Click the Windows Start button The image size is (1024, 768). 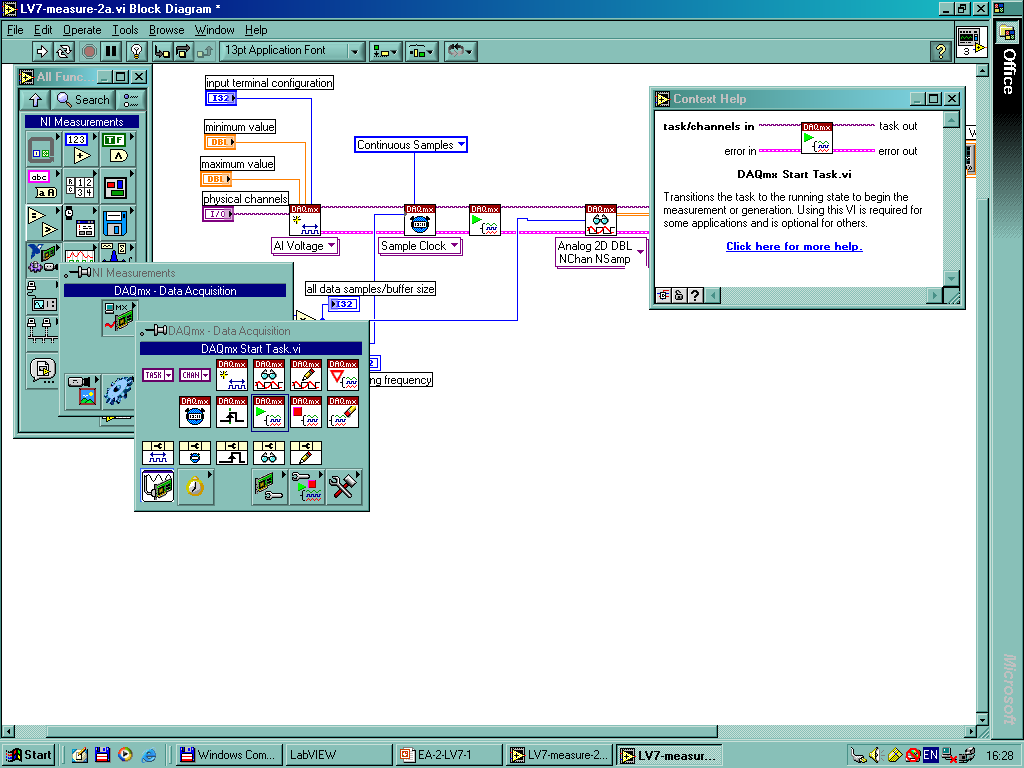(29, 755)
